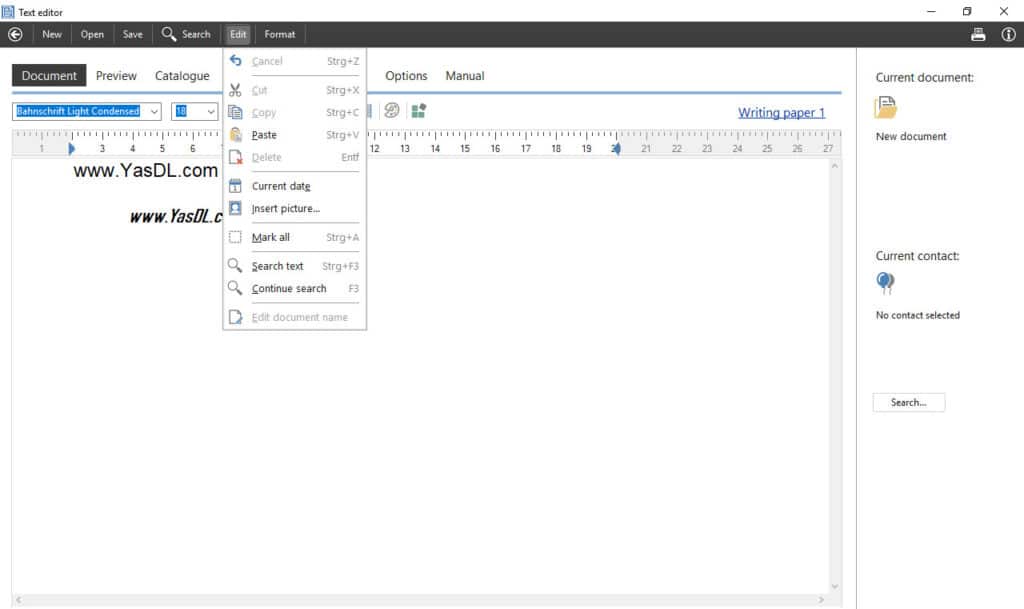
Task: Click the Cancel undo arrow icon
Action: coord(235,61)
